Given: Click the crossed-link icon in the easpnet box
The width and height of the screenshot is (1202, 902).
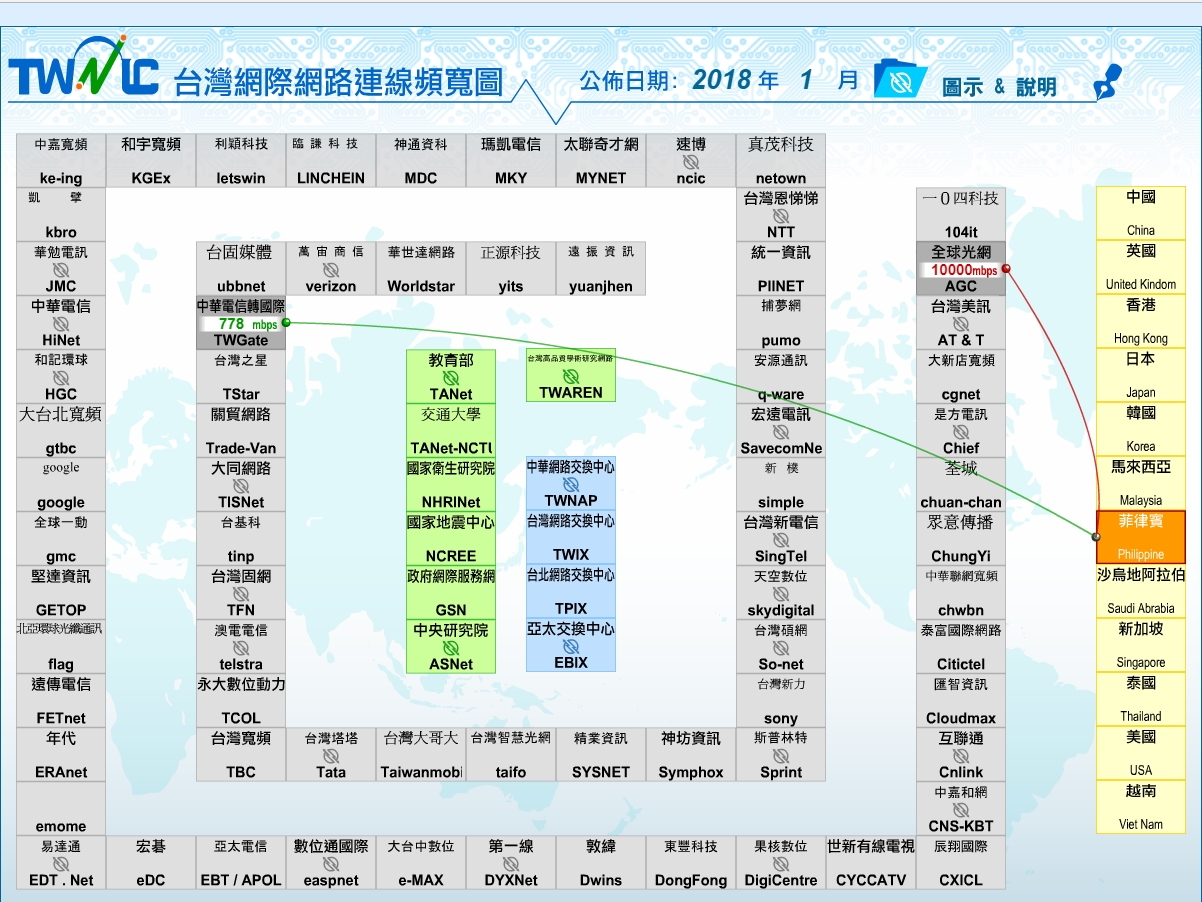Looking at the screenshot, I should point(331,864).
